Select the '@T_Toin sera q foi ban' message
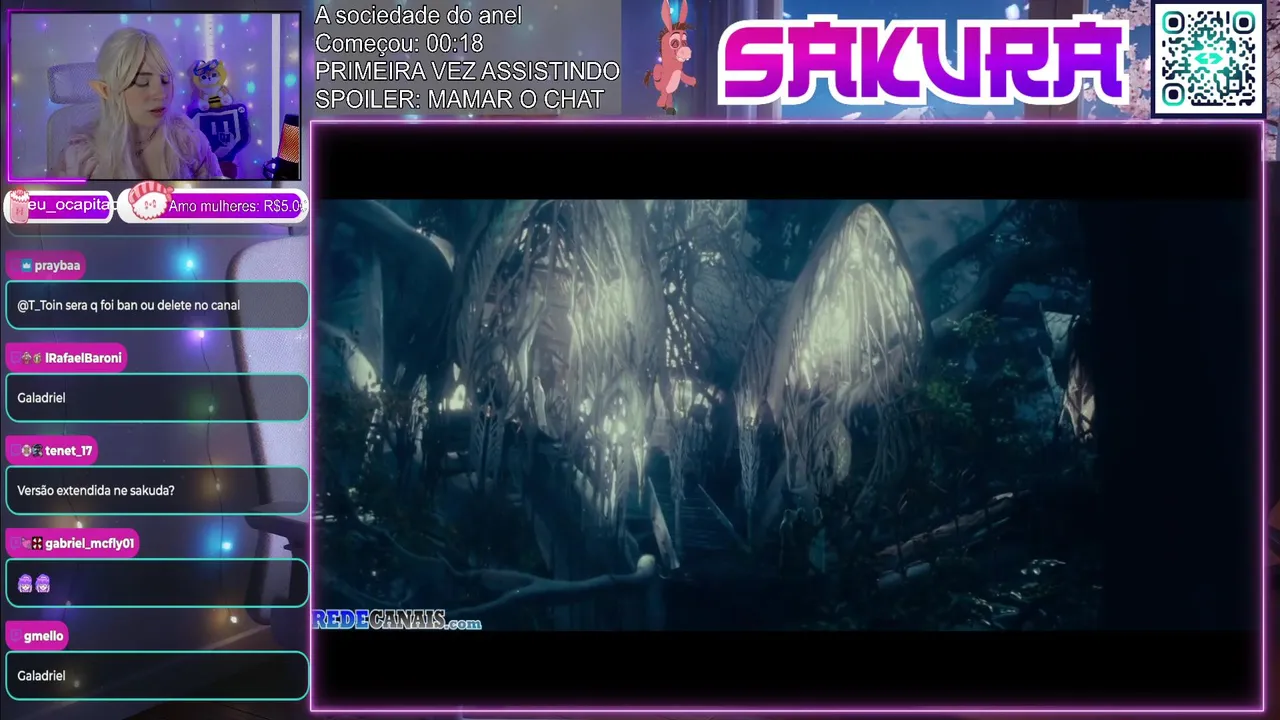This screenshot has width=1280, height=720. [x=157, y=305]
